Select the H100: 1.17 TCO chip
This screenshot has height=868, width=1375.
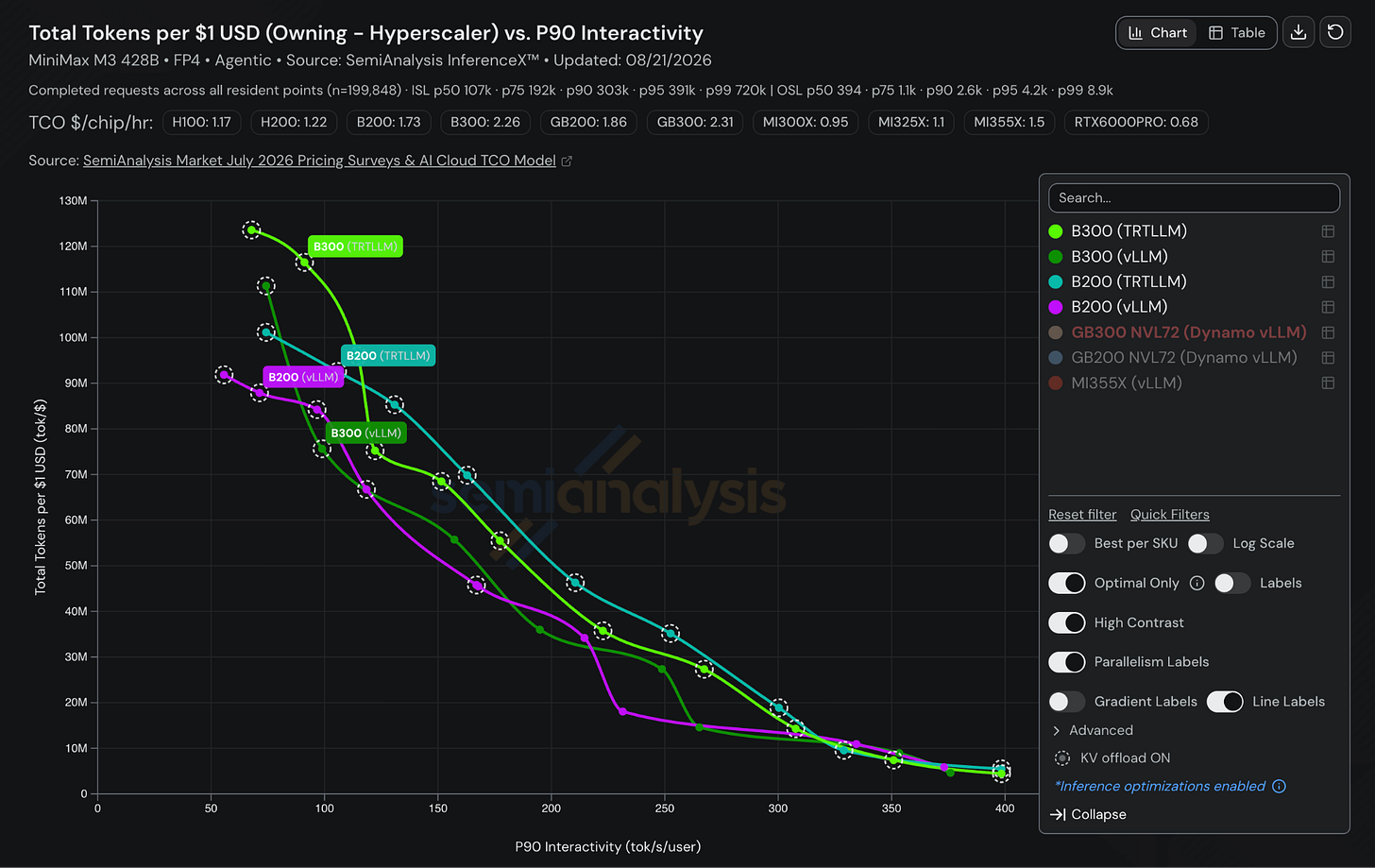pyautogui.click(x=202, y=122)
